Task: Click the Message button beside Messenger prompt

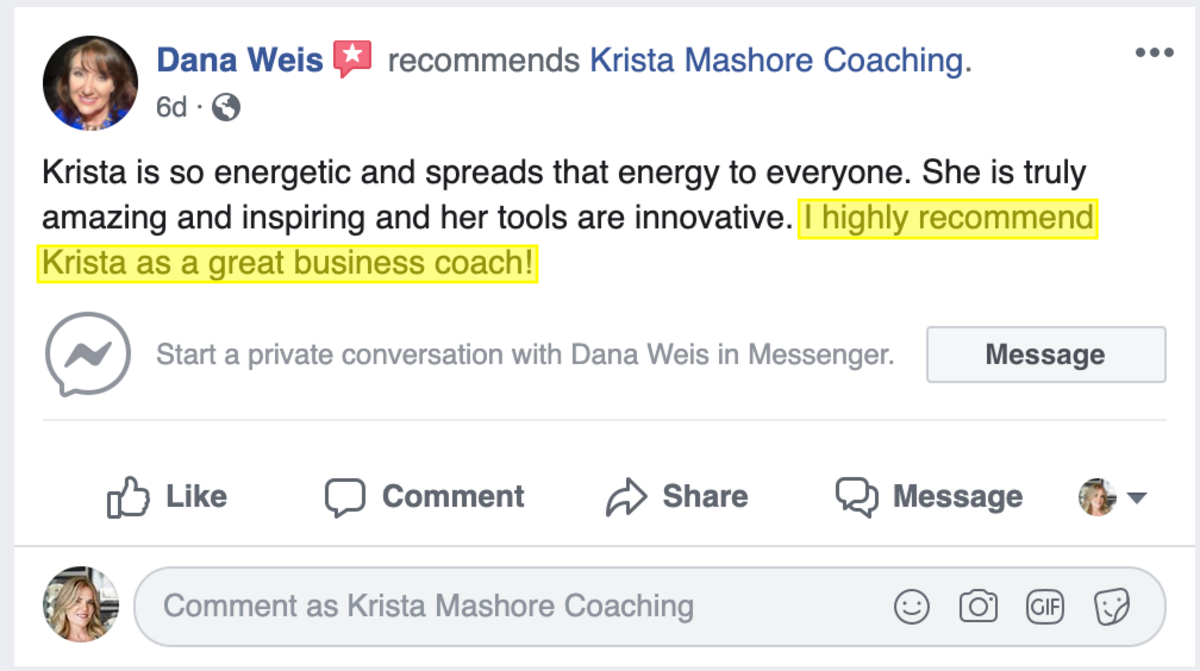Action: (x=1046, y=354)
